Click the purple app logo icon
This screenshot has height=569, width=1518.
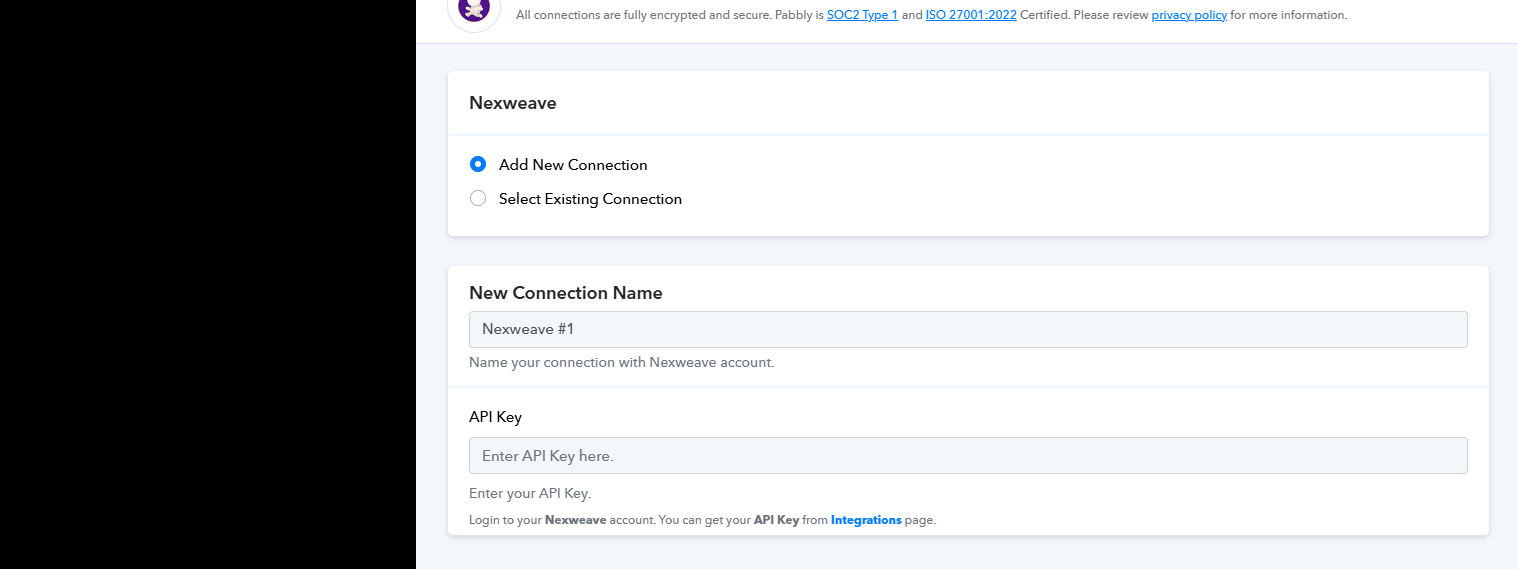click(x=474, y=10)
